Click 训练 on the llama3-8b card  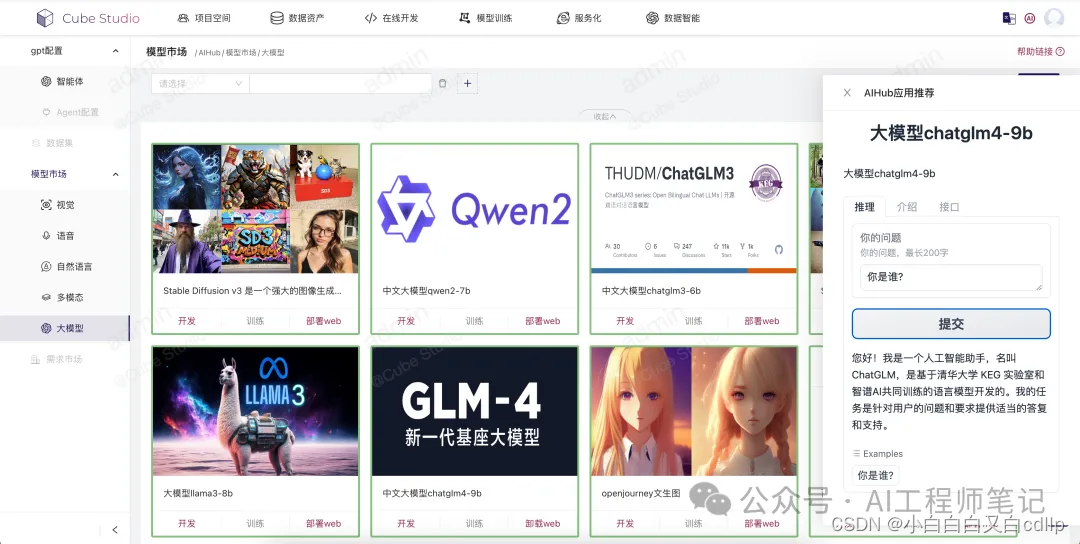(256, 523)
